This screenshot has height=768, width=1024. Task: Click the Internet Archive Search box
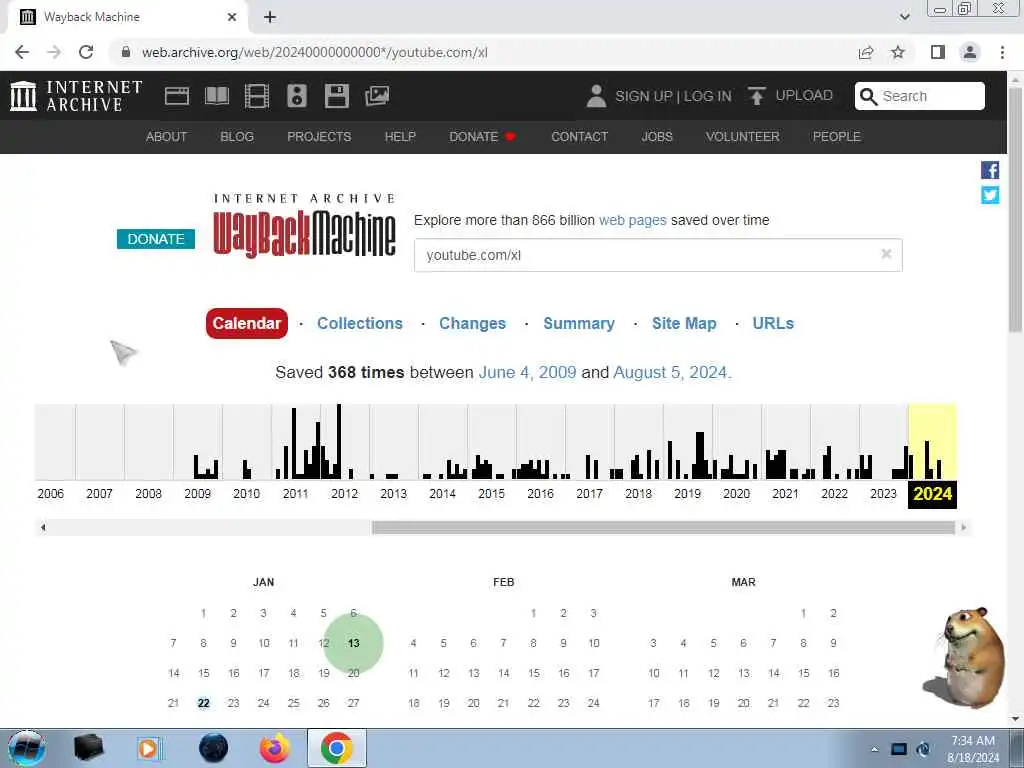pos(920,96)
